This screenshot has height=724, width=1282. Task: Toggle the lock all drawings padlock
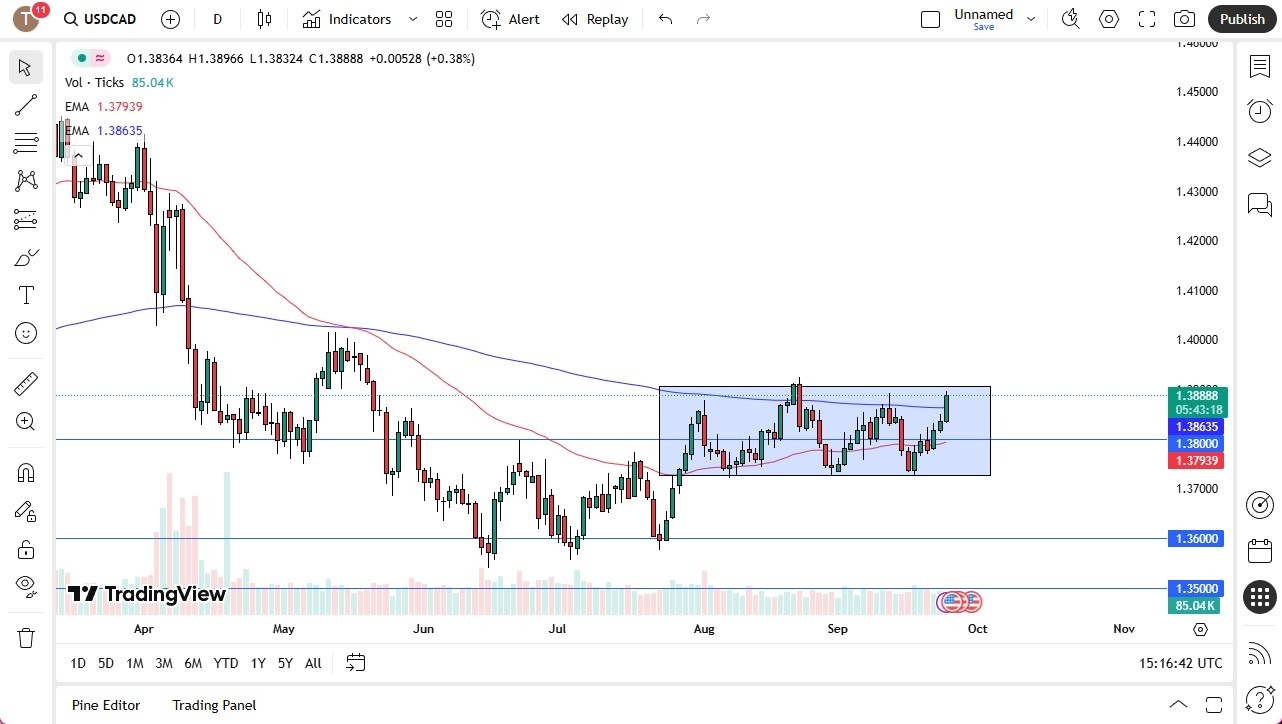pos(26,549)
